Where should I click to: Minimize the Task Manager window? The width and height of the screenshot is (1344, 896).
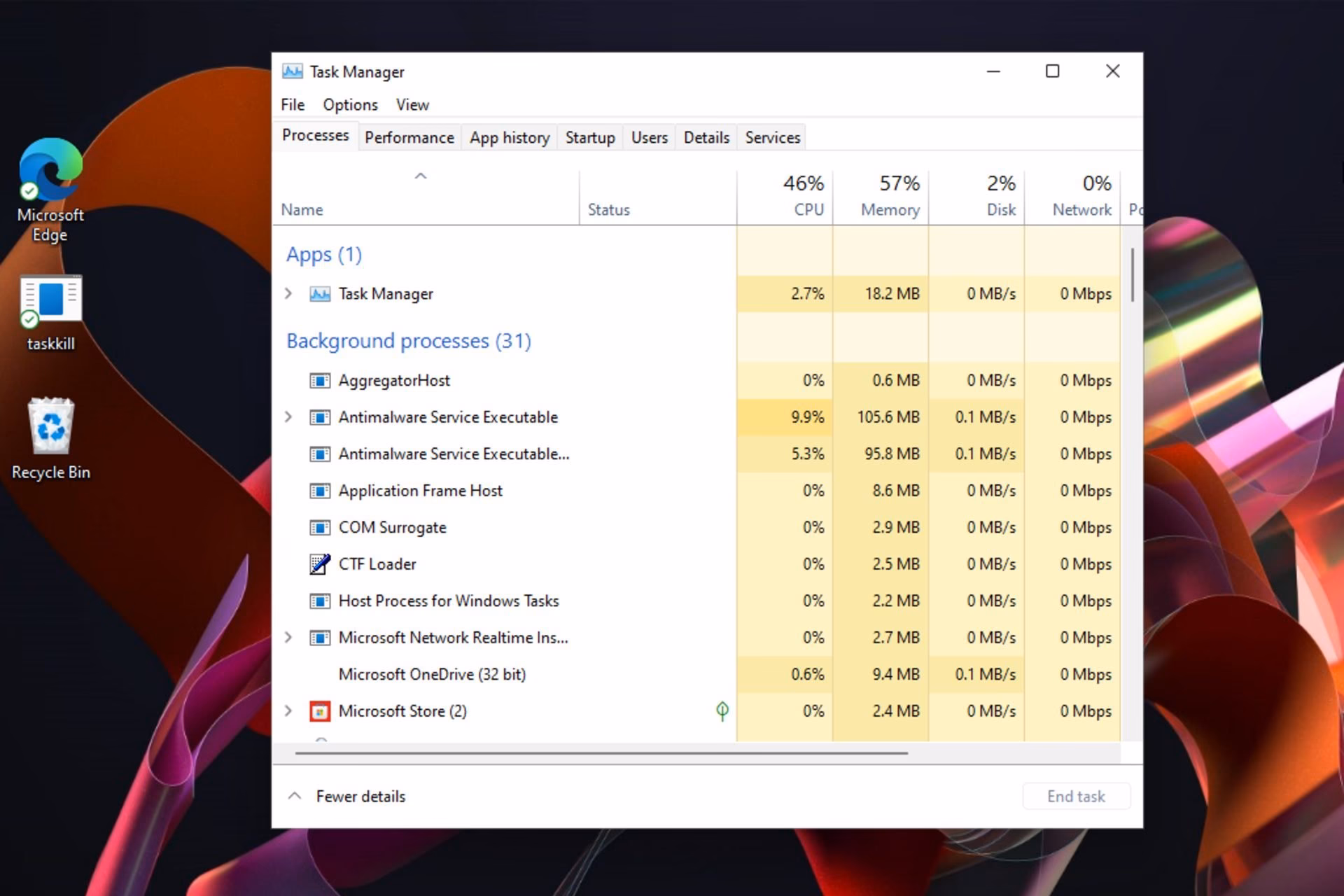(x=993, y=71)
